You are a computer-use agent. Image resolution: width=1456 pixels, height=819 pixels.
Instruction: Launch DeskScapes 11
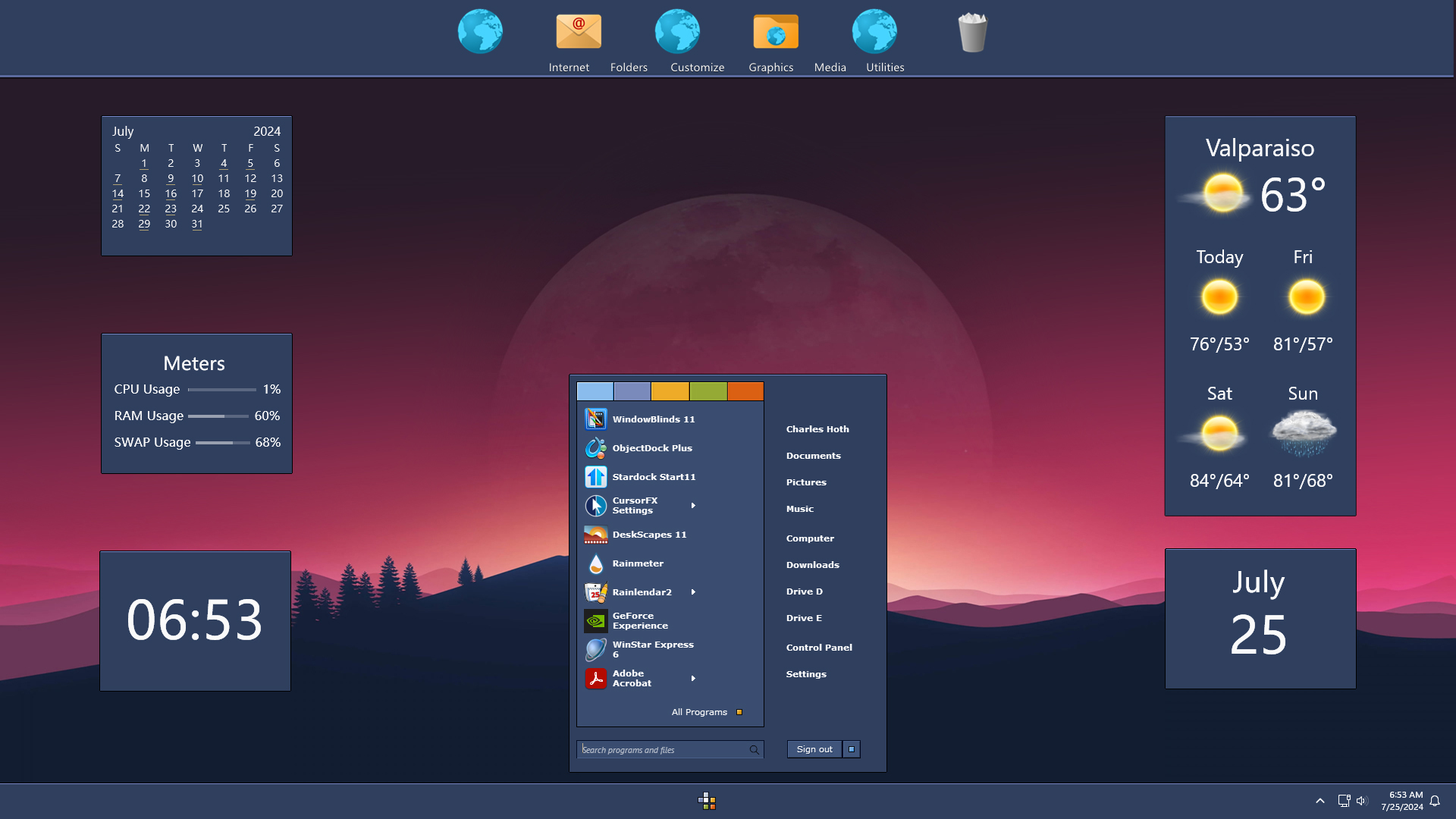(x=648, y=535)
